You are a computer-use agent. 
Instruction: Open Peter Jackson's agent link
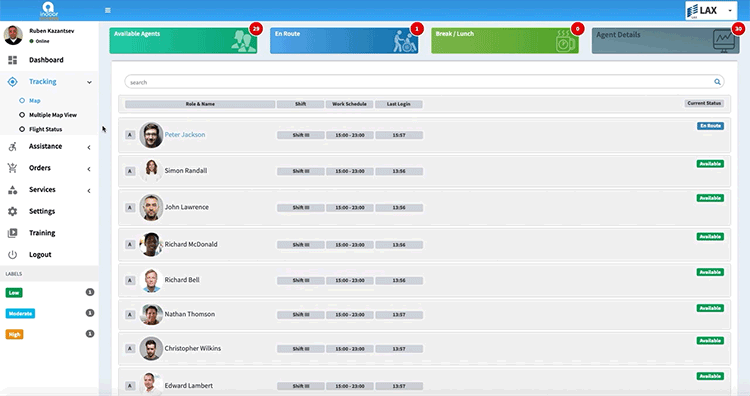coord(185,135)
